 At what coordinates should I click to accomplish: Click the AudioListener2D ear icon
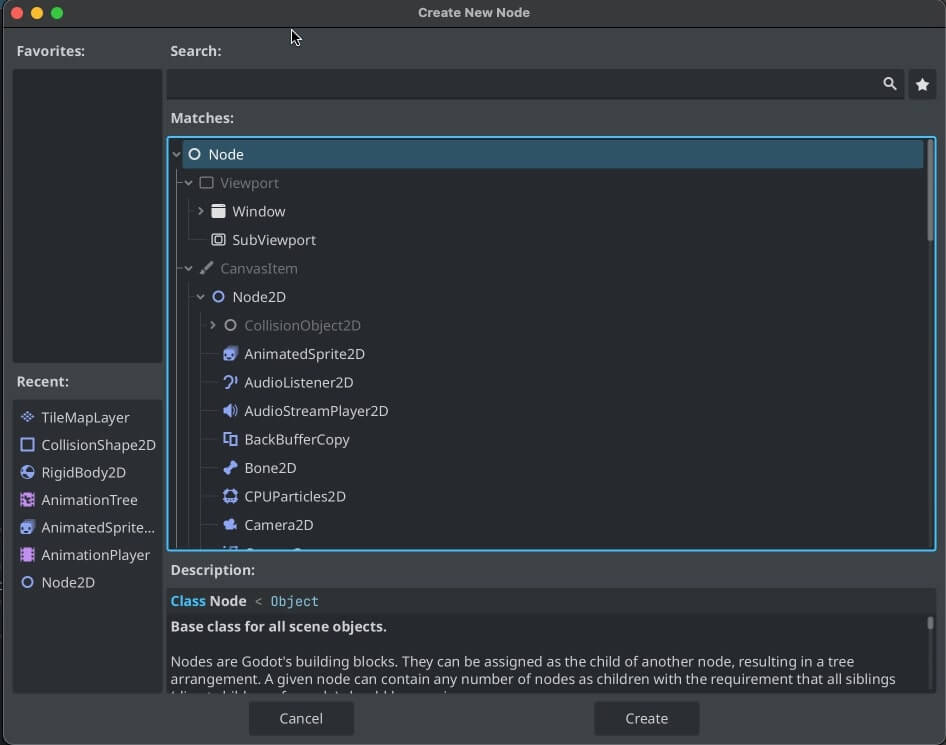[x=230, y=382]
